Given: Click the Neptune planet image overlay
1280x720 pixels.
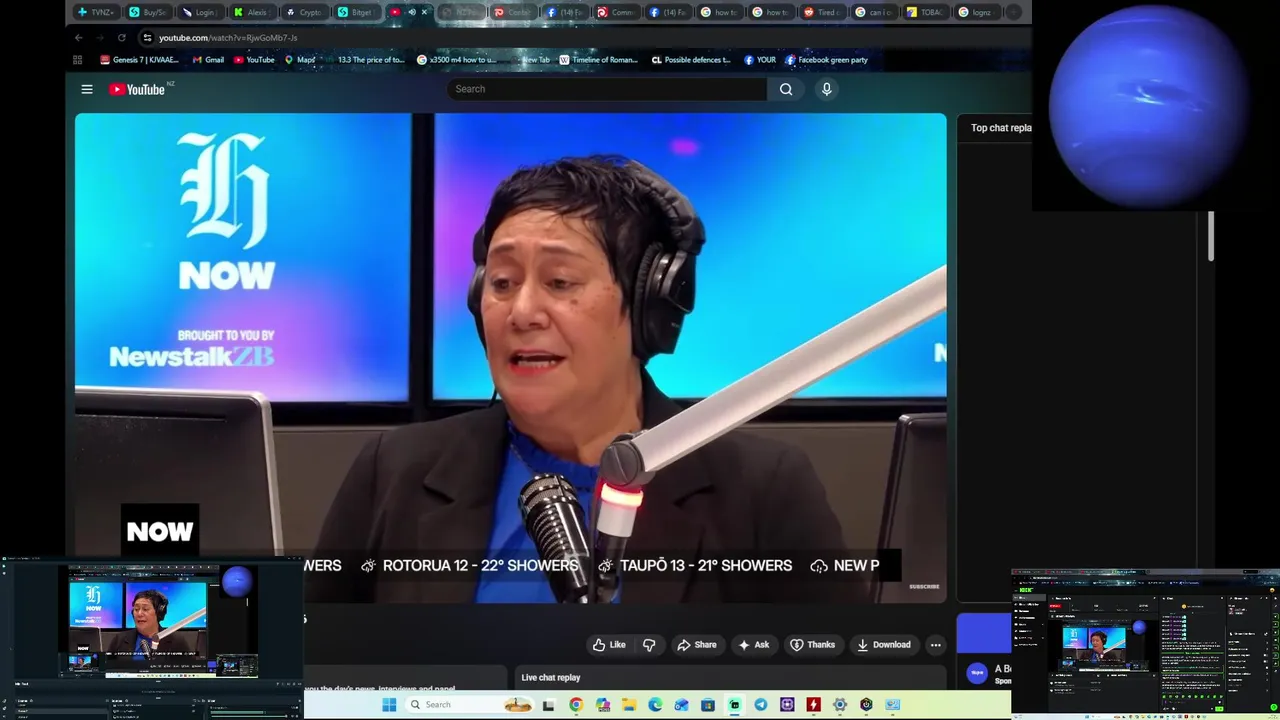Looking at the screenshot, I should pyautogui.click(x=1147, y=106).
